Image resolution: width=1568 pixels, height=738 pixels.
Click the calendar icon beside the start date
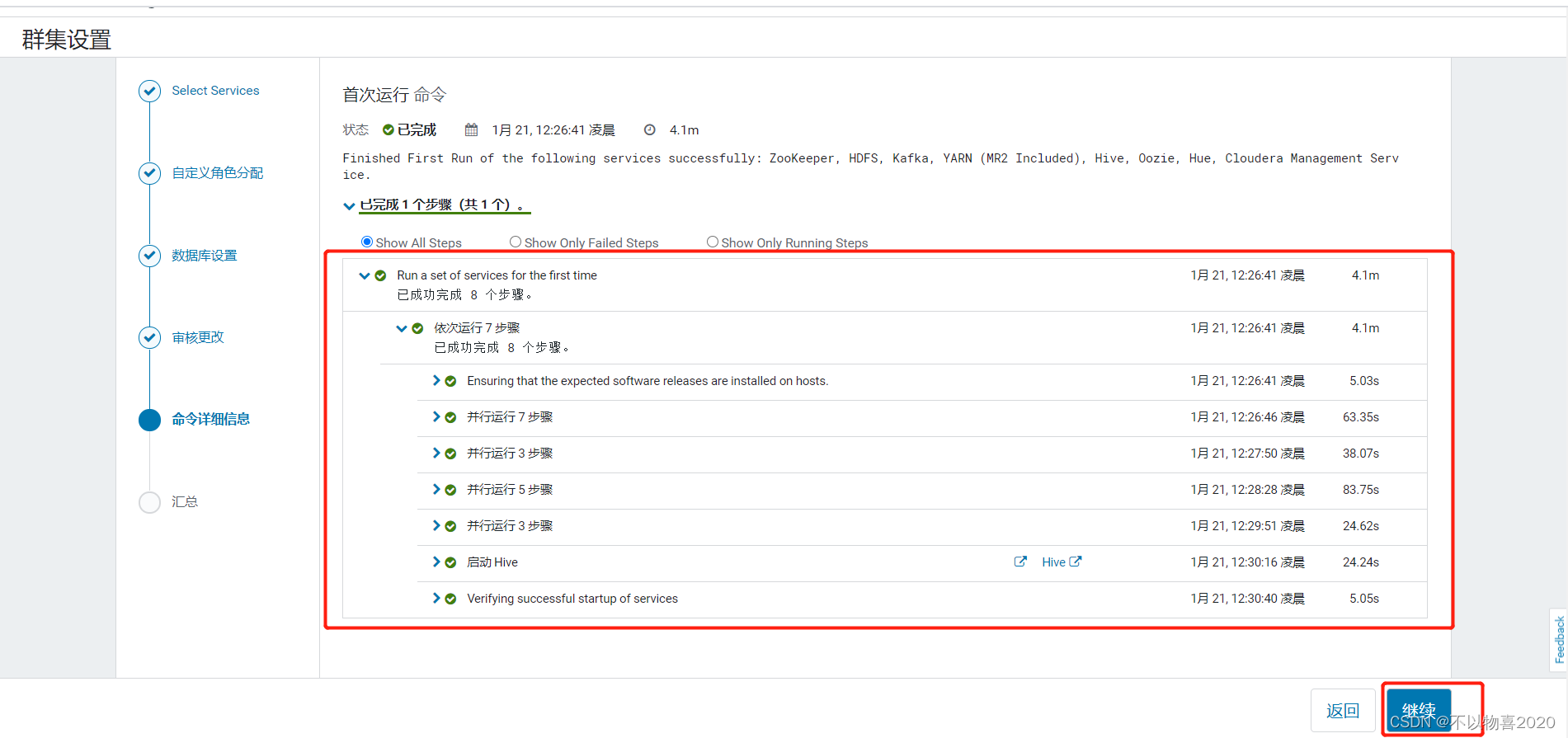pos(471,129)
